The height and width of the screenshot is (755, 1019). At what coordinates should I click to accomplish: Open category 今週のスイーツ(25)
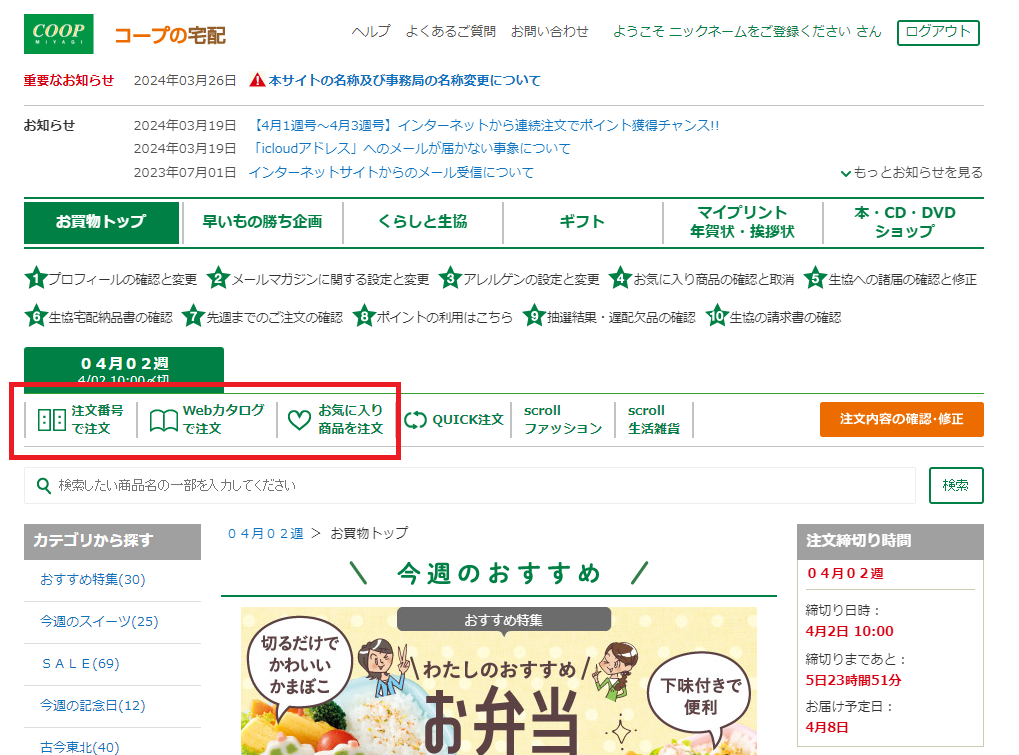coord(99,621)
